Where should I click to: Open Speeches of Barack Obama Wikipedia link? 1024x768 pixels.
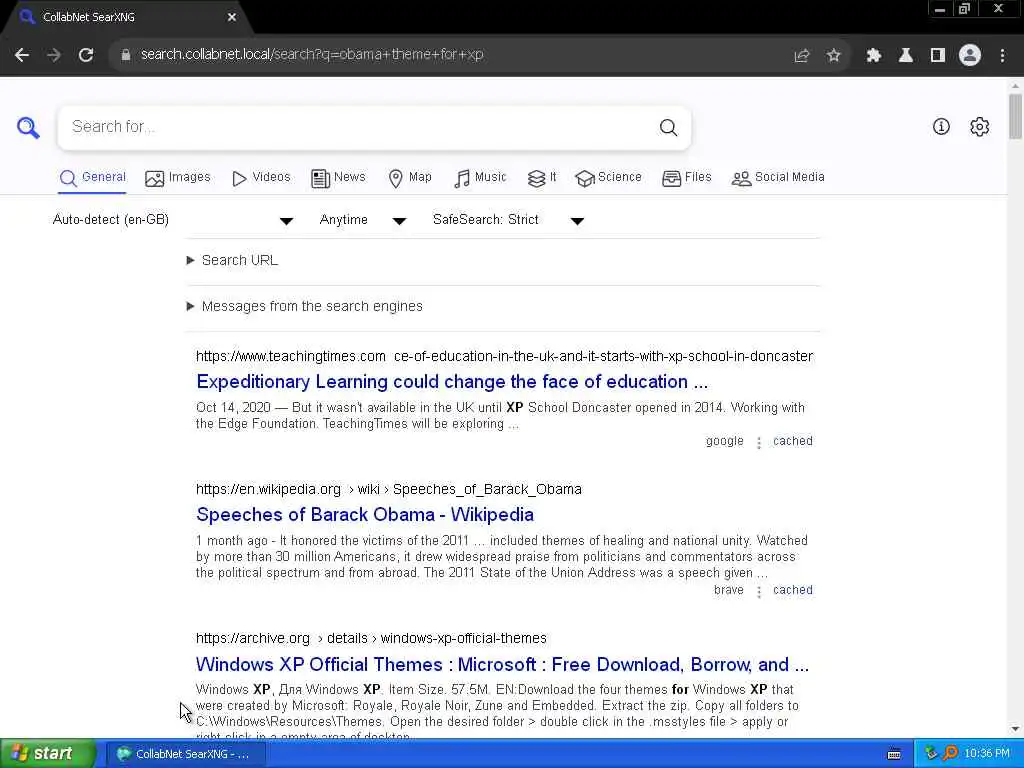365,515
